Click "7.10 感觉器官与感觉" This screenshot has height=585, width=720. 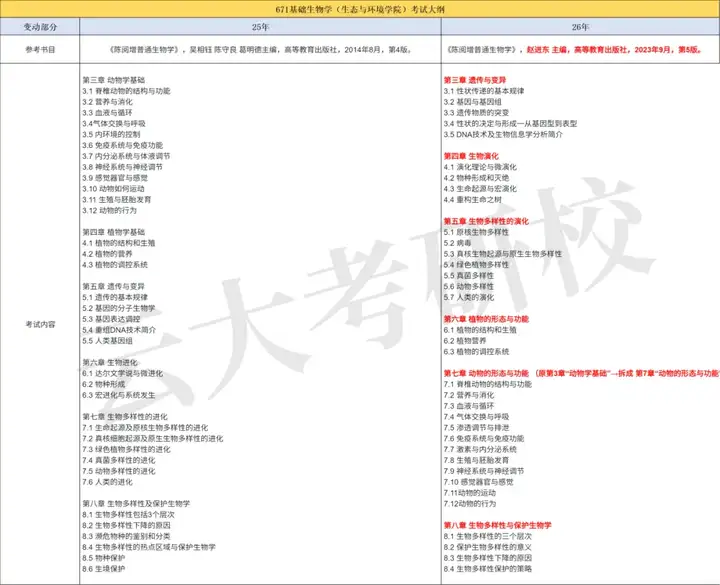point(478,482)
